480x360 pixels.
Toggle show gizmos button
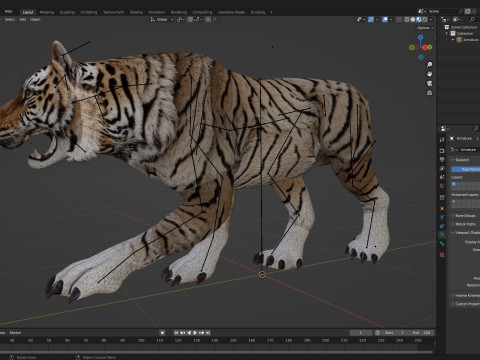pyautogui.click(x=371, y=19)
